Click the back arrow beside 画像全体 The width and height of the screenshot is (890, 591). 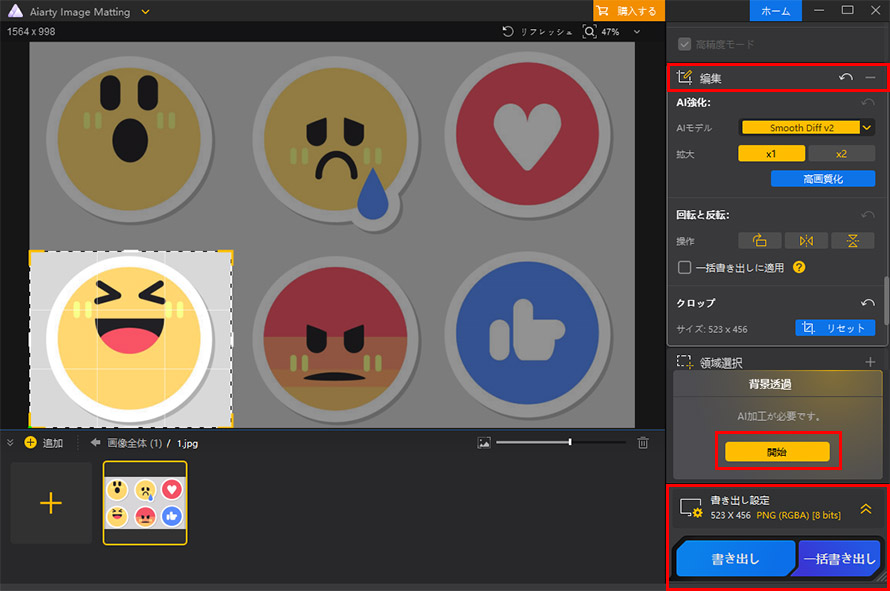click(95, 443)
